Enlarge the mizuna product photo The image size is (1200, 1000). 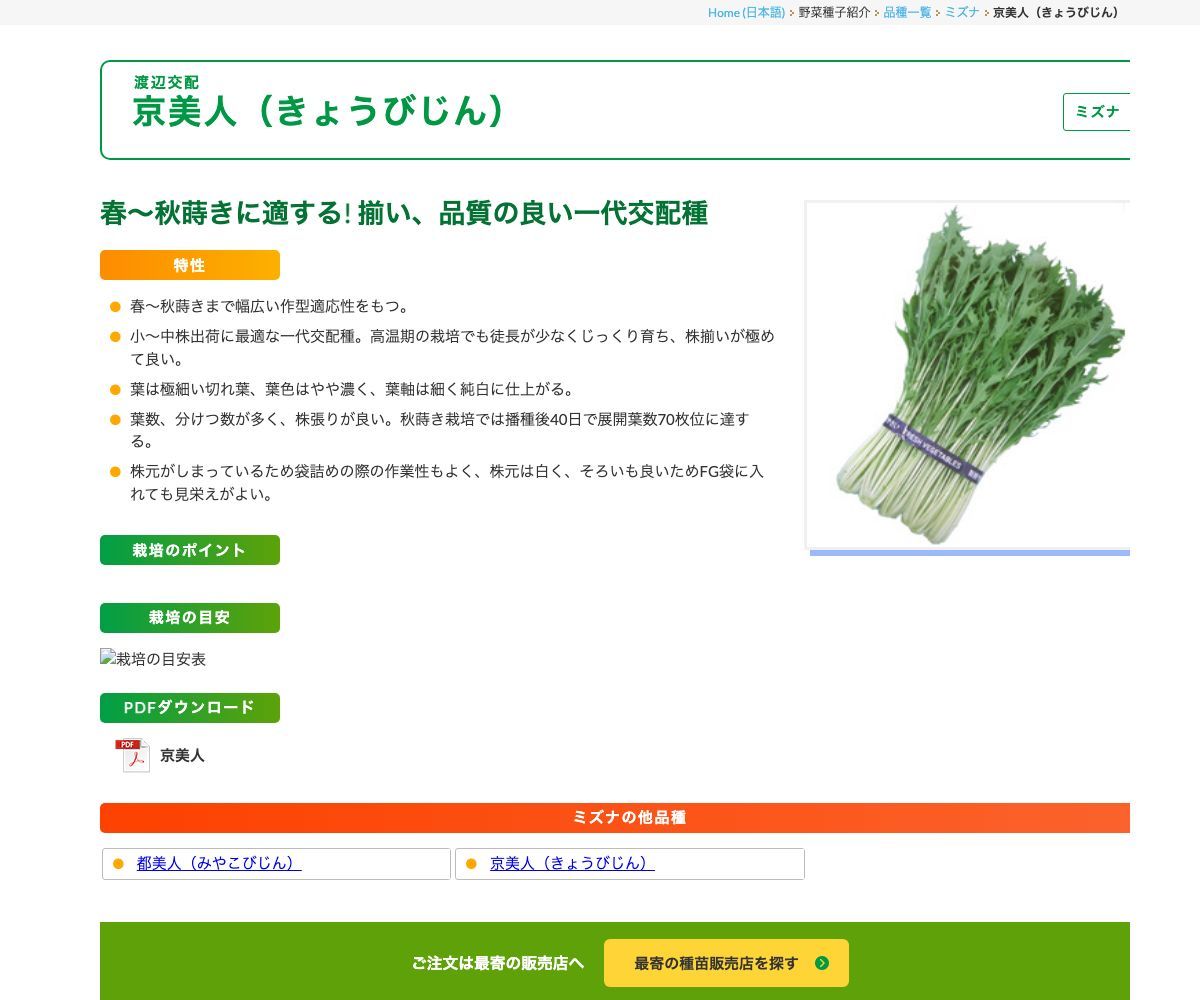[968, 375]
